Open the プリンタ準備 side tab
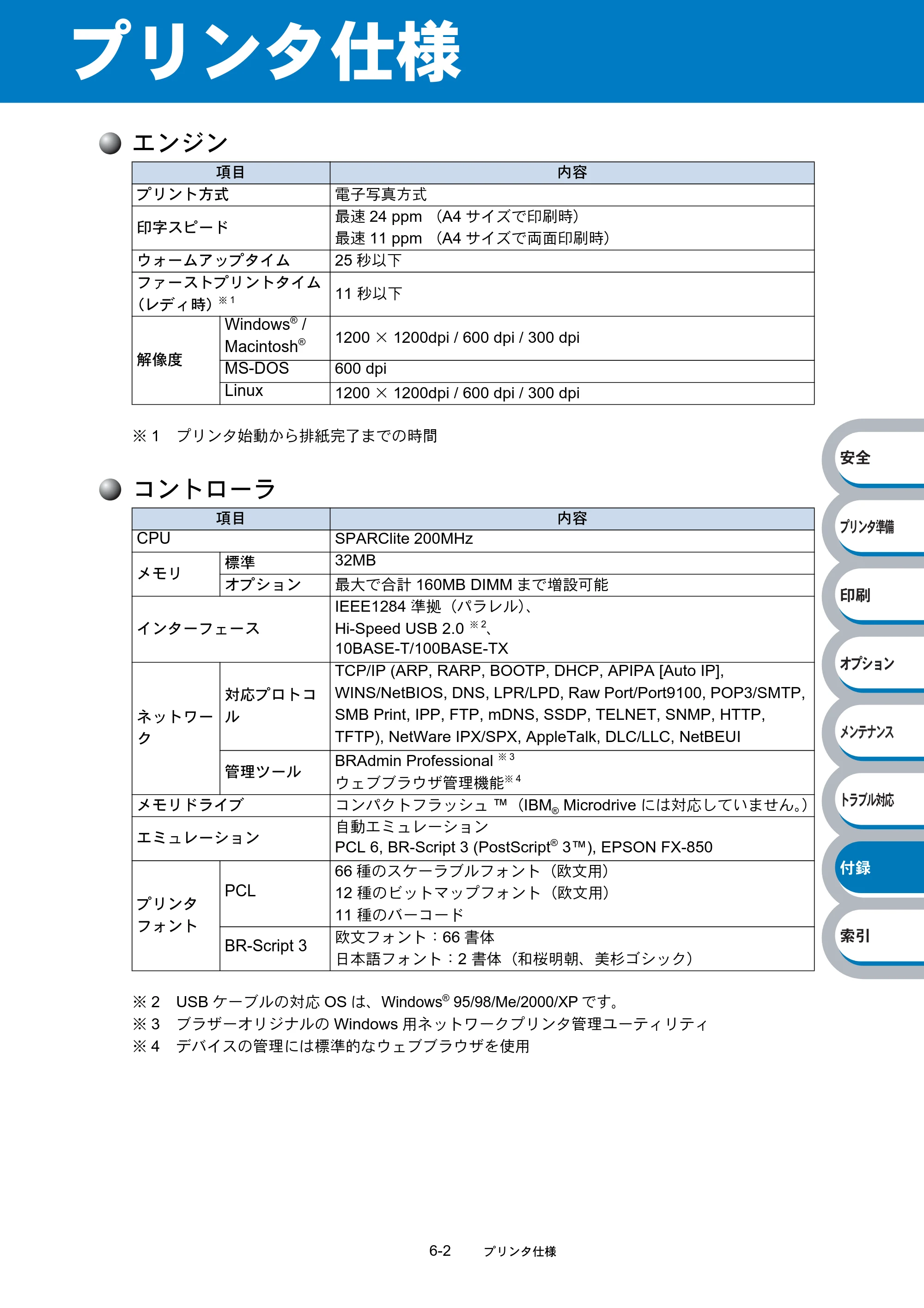924x1308 pixels. [879, 527]
